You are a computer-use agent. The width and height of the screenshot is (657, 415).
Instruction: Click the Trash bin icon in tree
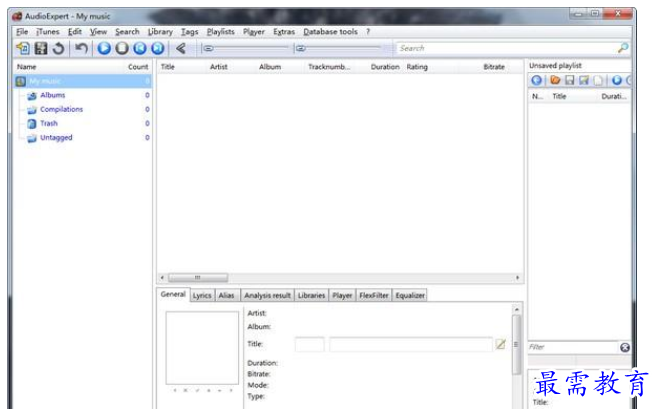tap(32, 124)
